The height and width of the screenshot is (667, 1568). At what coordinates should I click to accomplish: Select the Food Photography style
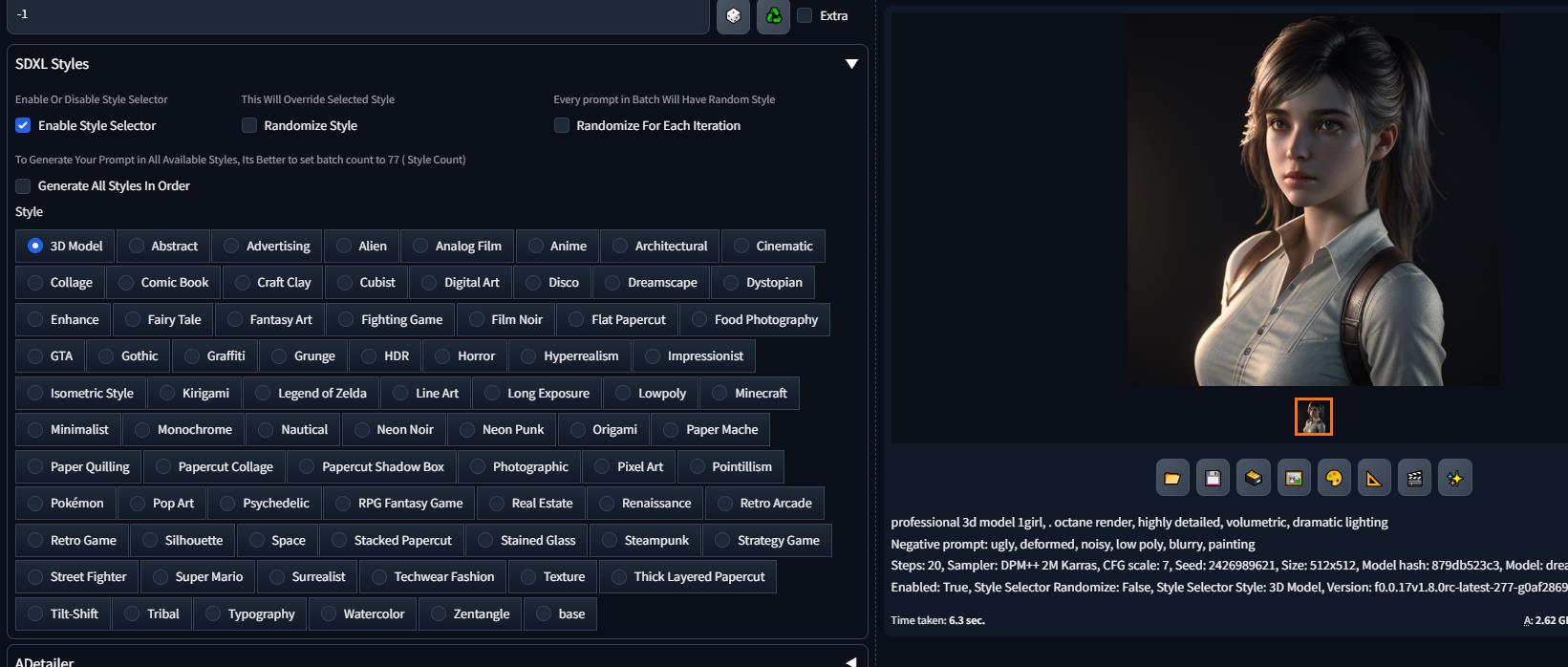point(755,319)
